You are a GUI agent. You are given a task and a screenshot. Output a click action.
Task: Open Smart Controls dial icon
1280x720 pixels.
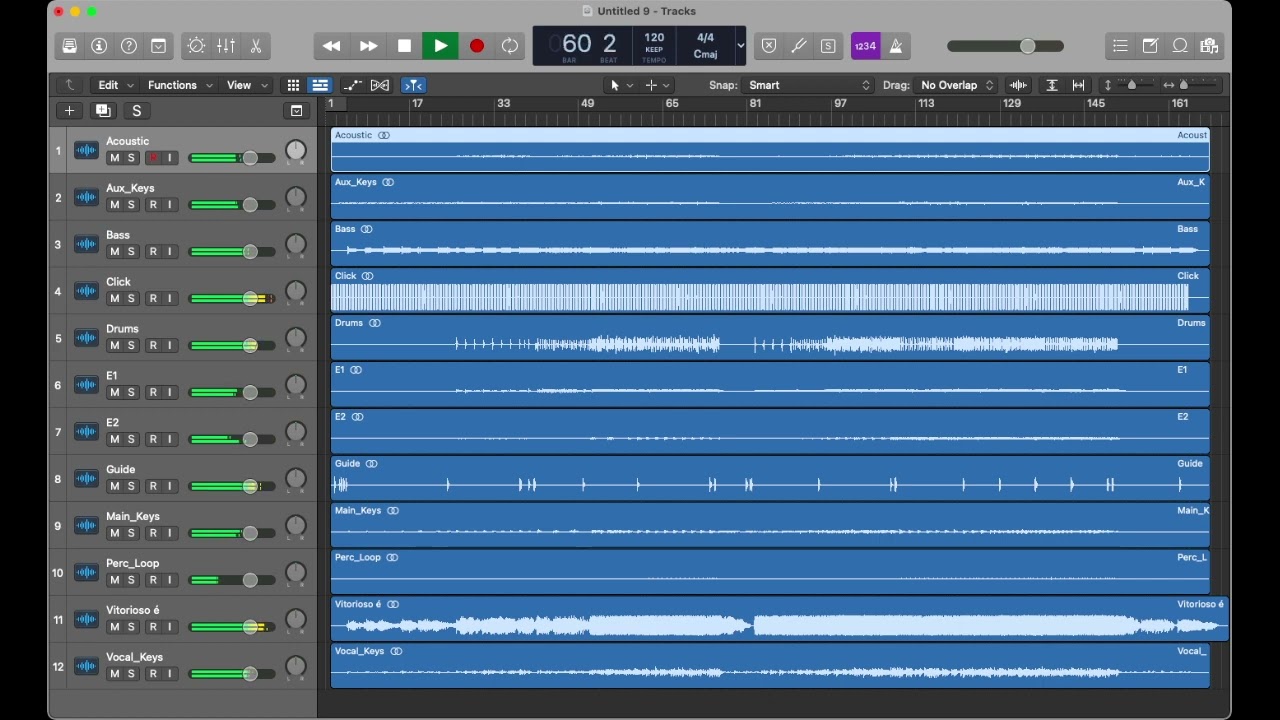pyautogui.click(x=196, y=46)
